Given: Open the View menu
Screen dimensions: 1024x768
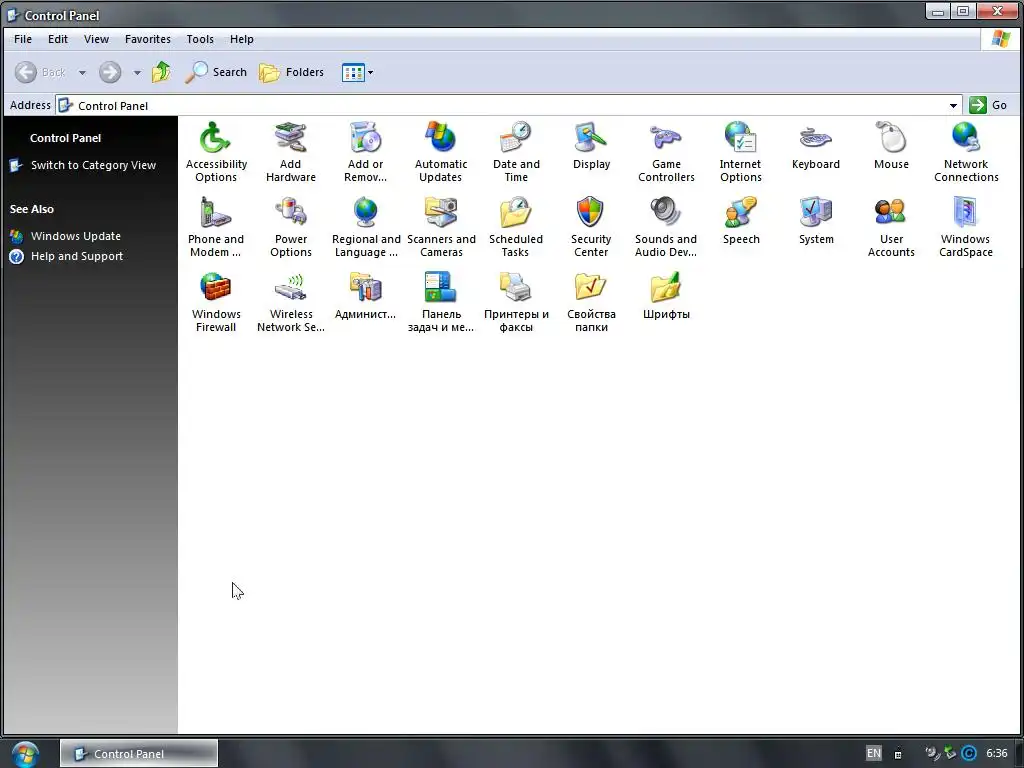Looking at the screenshot, I should (x=96, y=39).
